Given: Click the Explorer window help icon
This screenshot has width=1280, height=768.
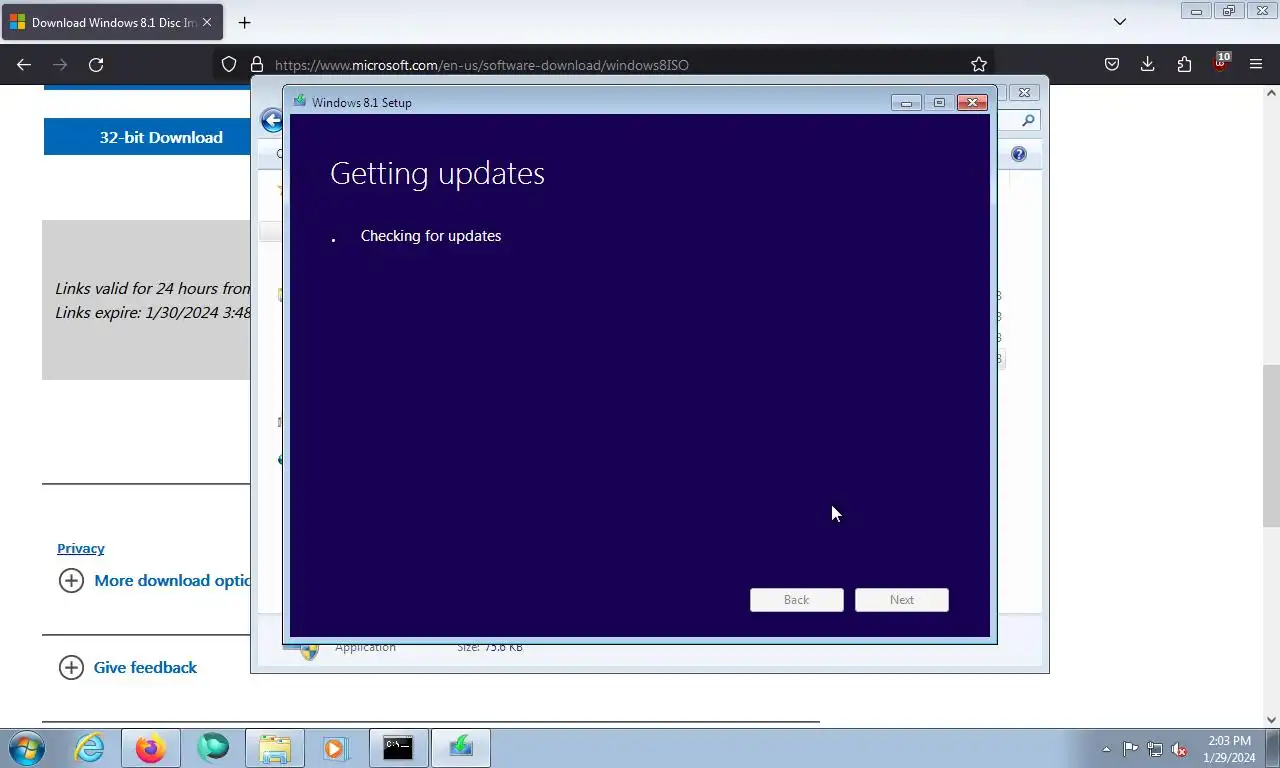Looking at the screenshot, I should (1019, 154).
